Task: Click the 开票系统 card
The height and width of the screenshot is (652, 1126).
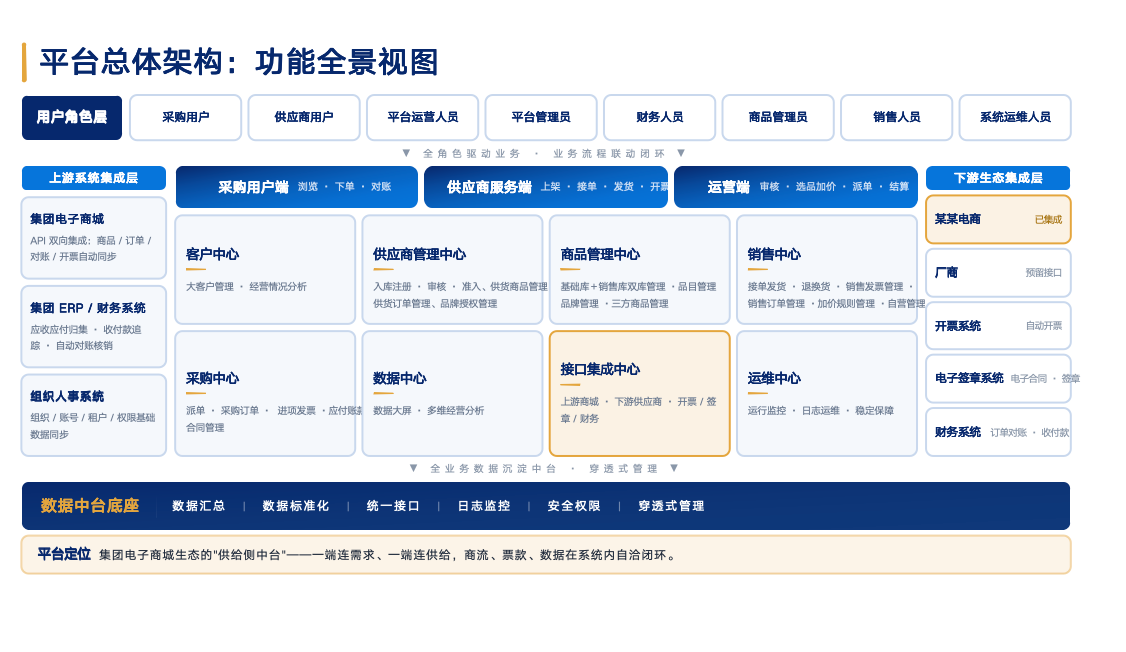Action: click(x=998, y=326)
